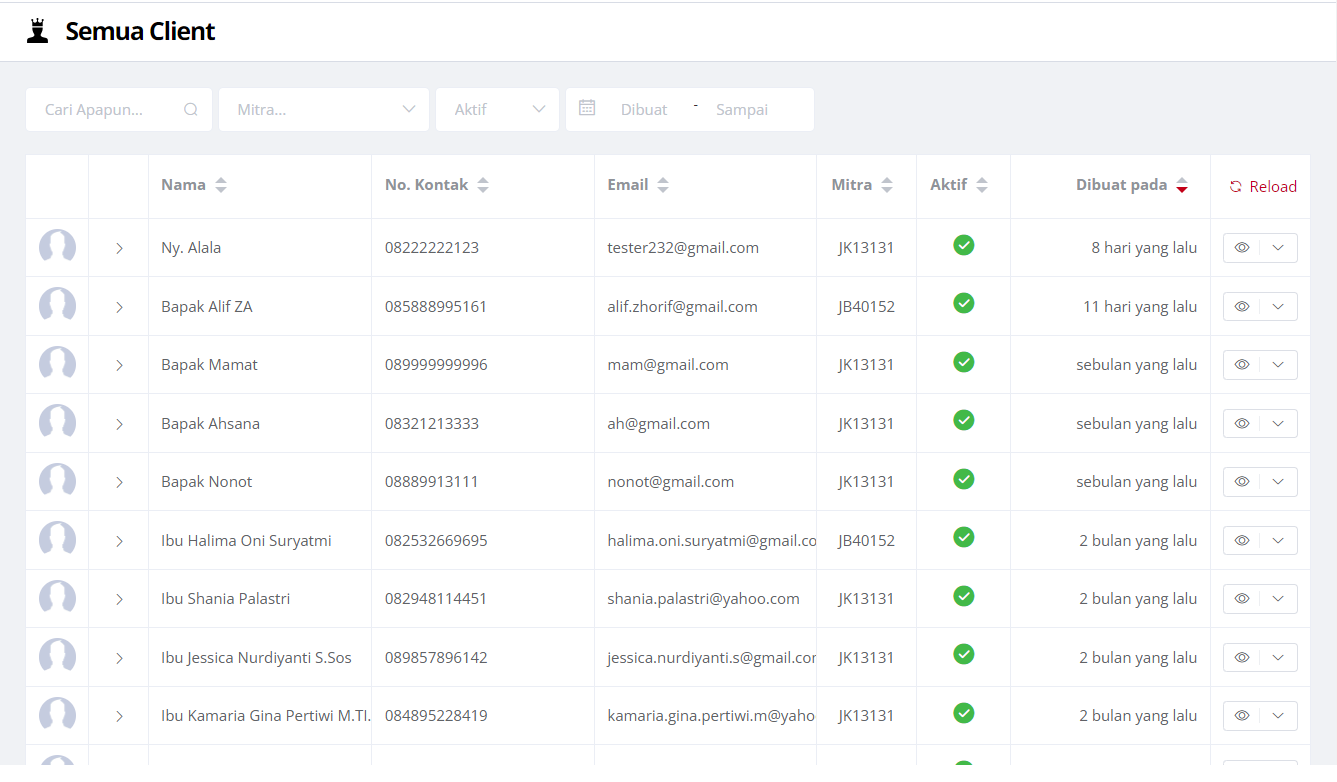Click phone number 089999999996
Image resolution: width=1337 pixels, height=782 pixels.
tap(436, 365)
